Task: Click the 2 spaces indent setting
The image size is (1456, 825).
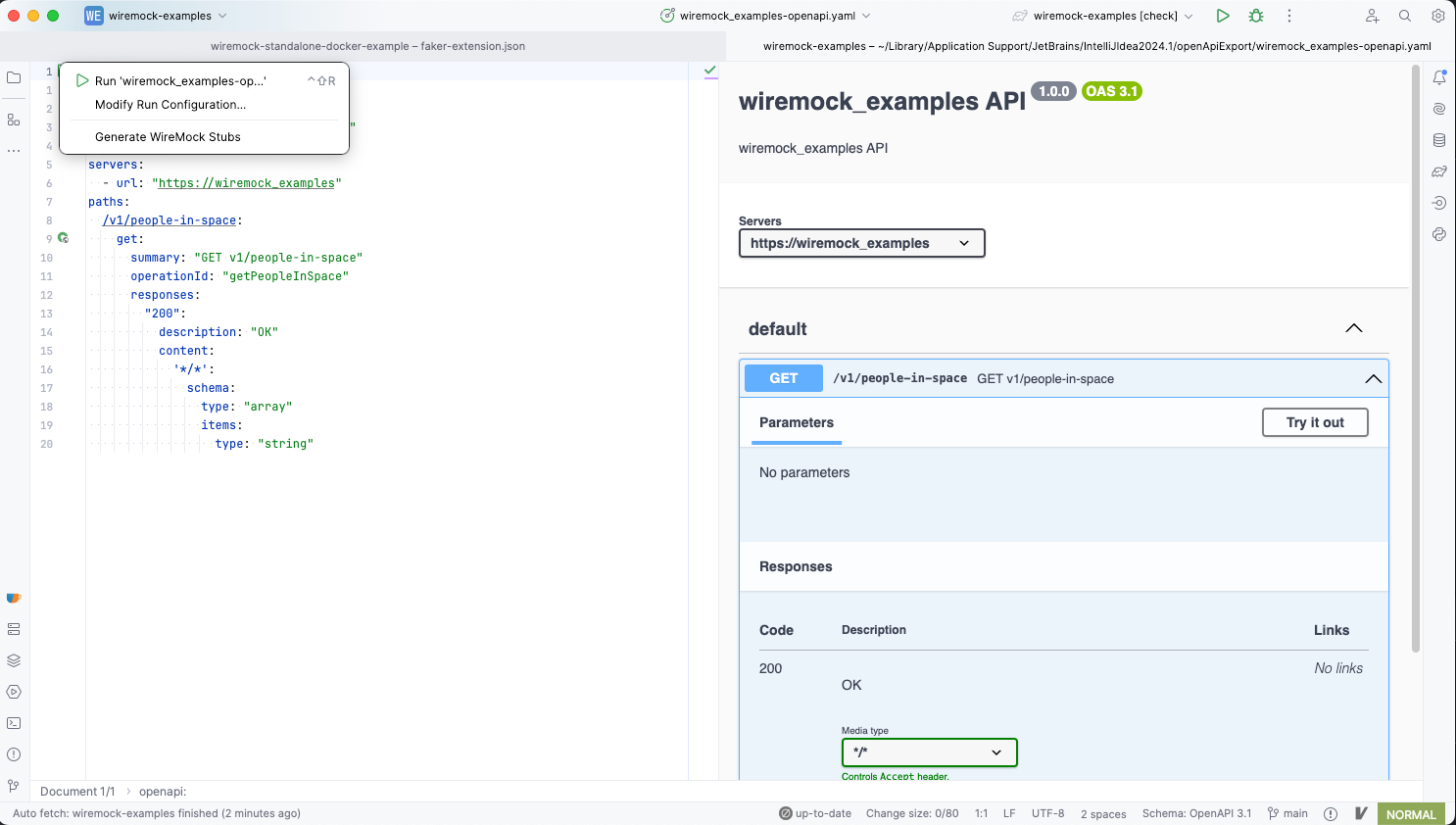Action: [x=1103, y=813]
